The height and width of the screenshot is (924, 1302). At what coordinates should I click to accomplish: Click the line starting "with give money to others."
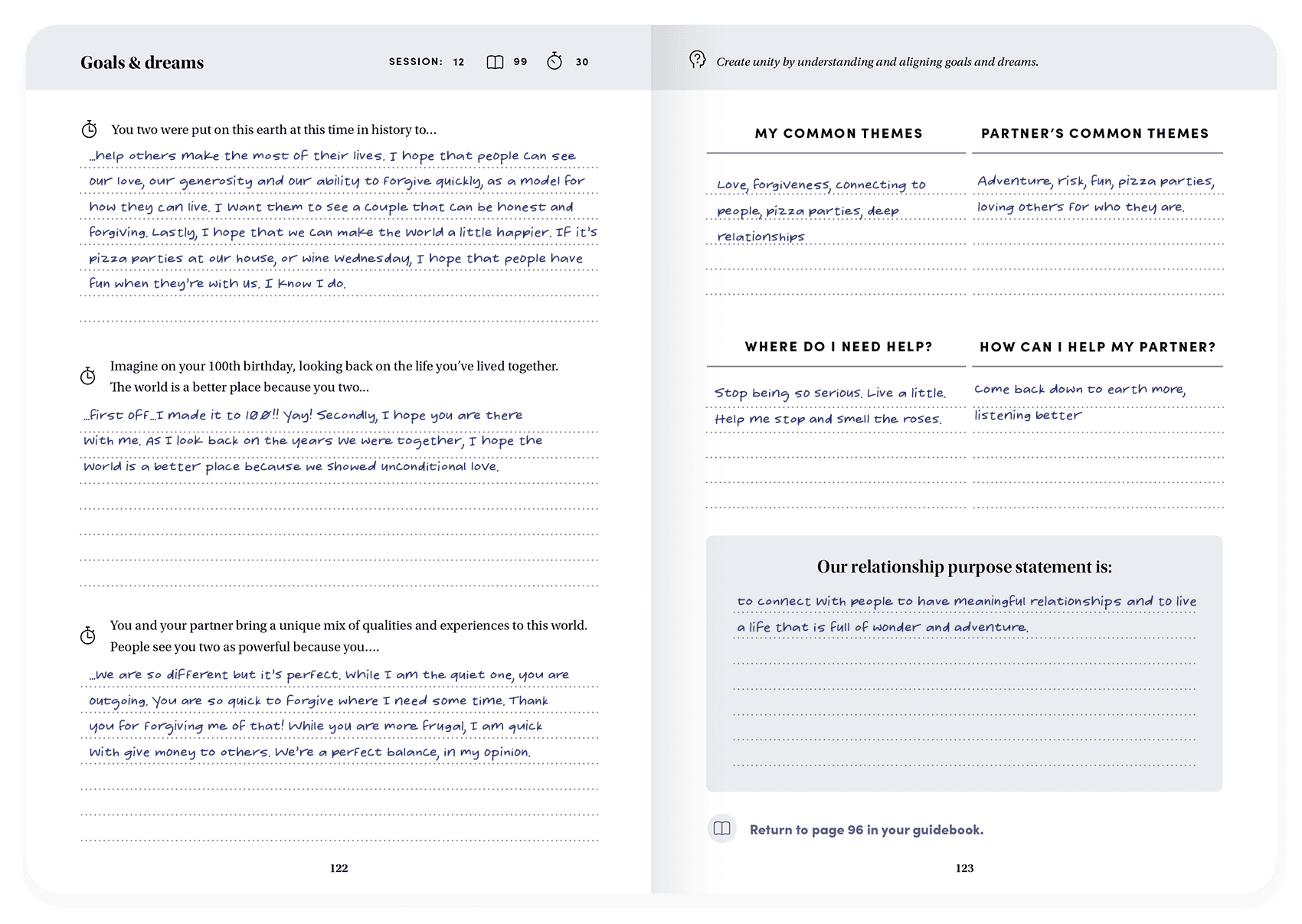(309, 753)
